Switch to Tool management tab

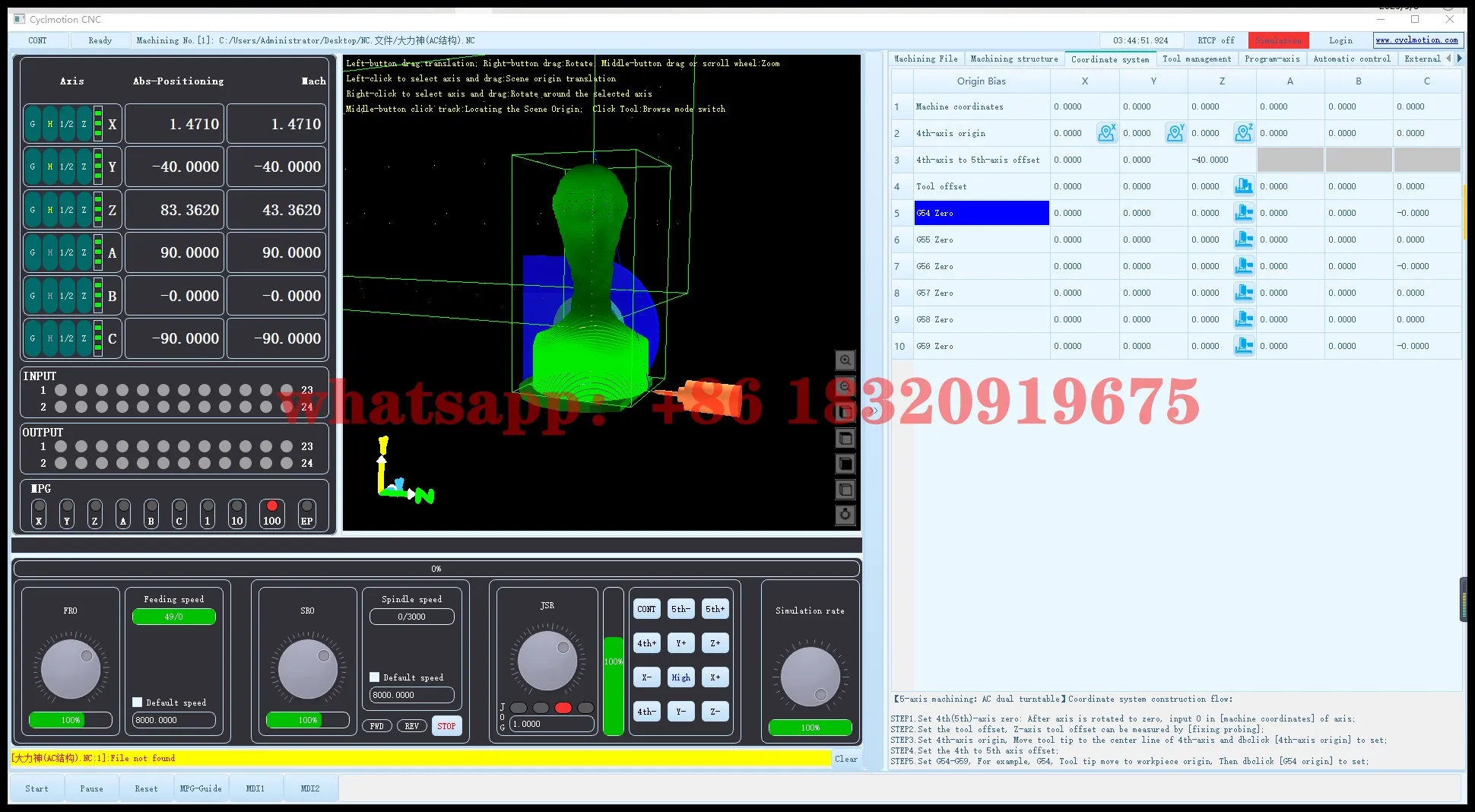click(1196, 59)
